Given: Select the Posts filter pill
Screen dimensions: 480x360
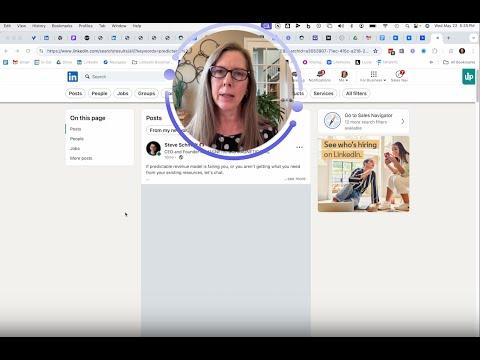Looking at the screenshot, I should (75, 93).
